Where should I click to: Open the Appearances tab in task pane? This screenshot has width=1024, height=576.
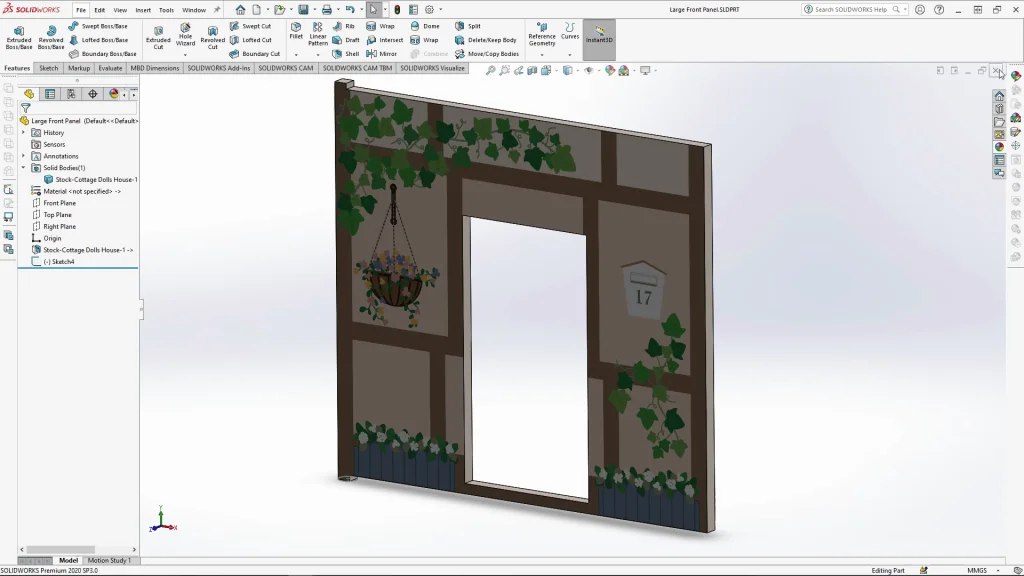(999, 147)
